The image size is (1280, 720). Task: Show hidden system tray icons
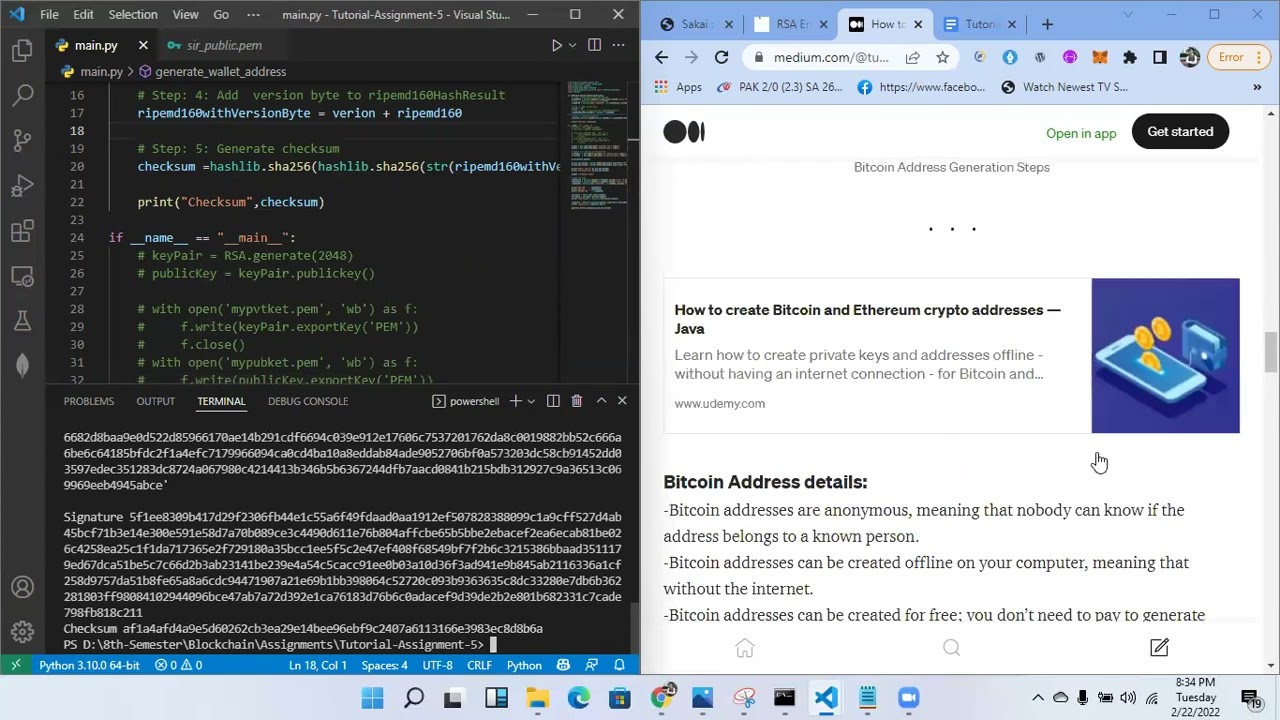click(1038, 698)
